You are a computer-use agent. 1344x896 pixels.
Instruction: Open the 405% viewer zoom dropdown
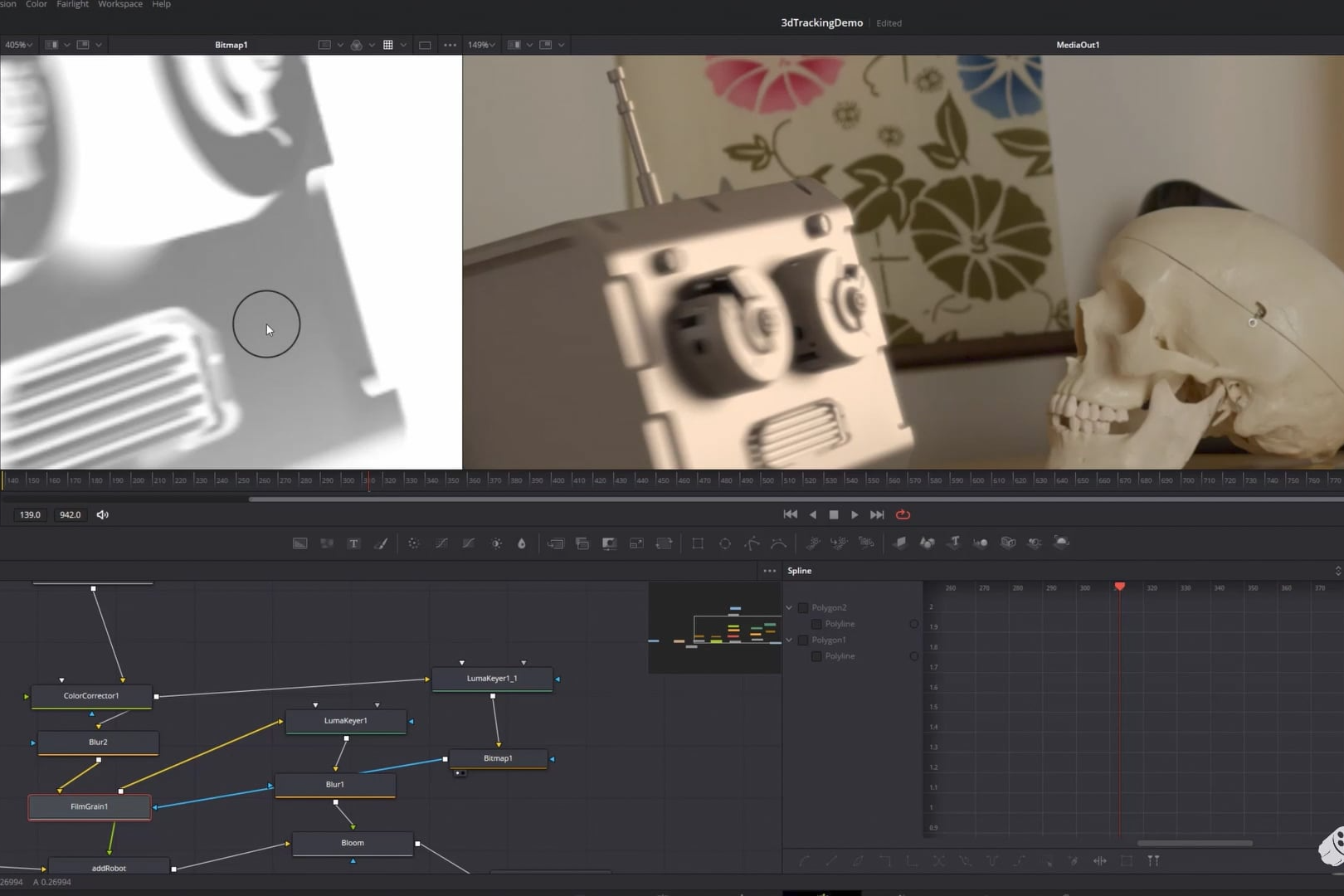tap(18, 45)
